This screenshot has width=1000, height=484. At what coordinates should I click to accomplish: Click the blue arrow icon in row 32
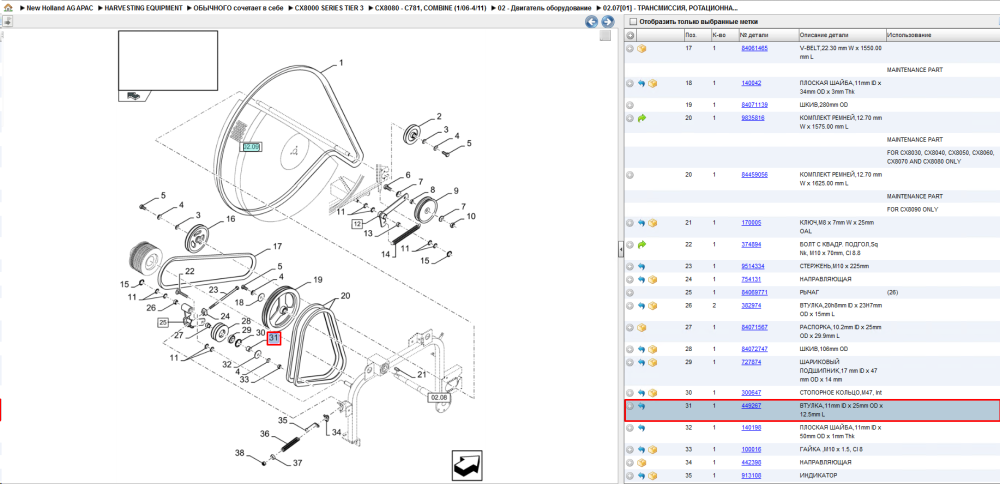[x=642, y=428]
